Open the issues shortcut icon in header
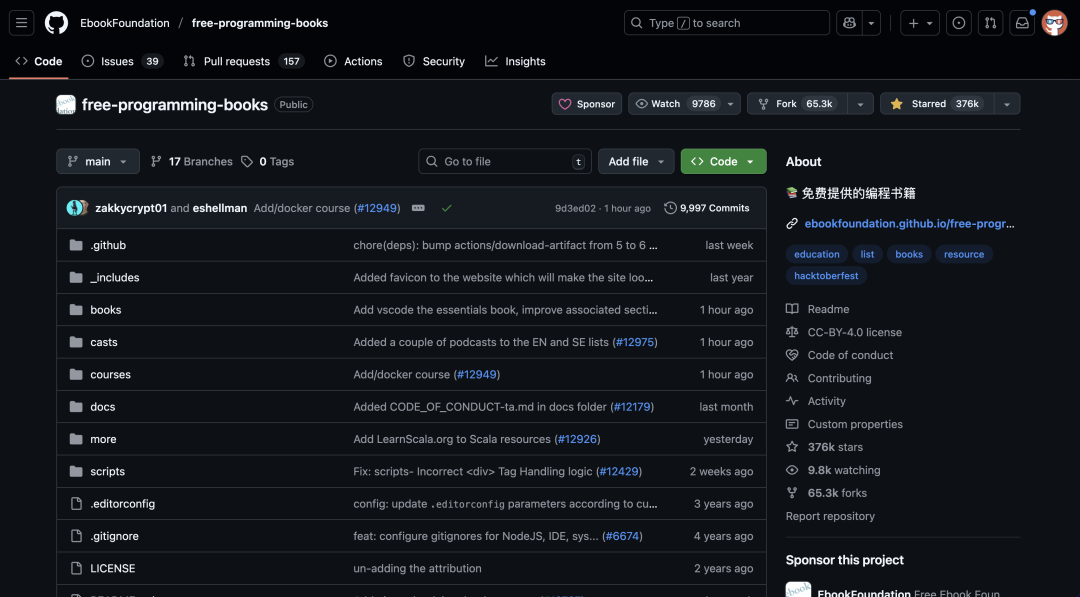This screenshot has height=597, width=1080. click(x=959, y=23)
